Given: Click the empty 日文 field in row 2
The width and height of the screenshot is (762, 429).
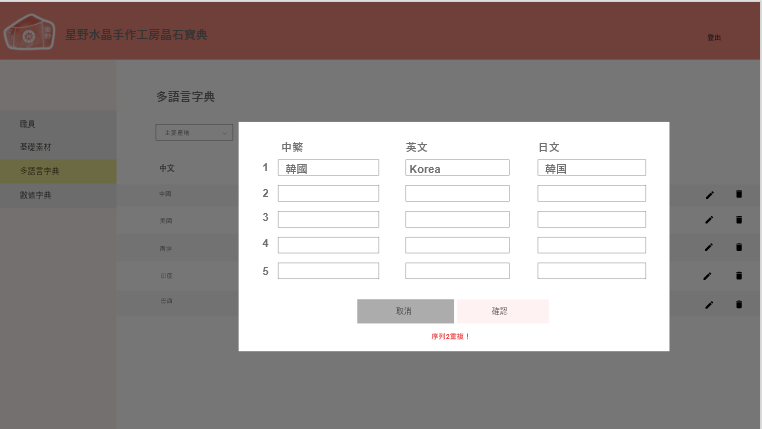Looking at the screenshot, I should (x=591, y=194).
